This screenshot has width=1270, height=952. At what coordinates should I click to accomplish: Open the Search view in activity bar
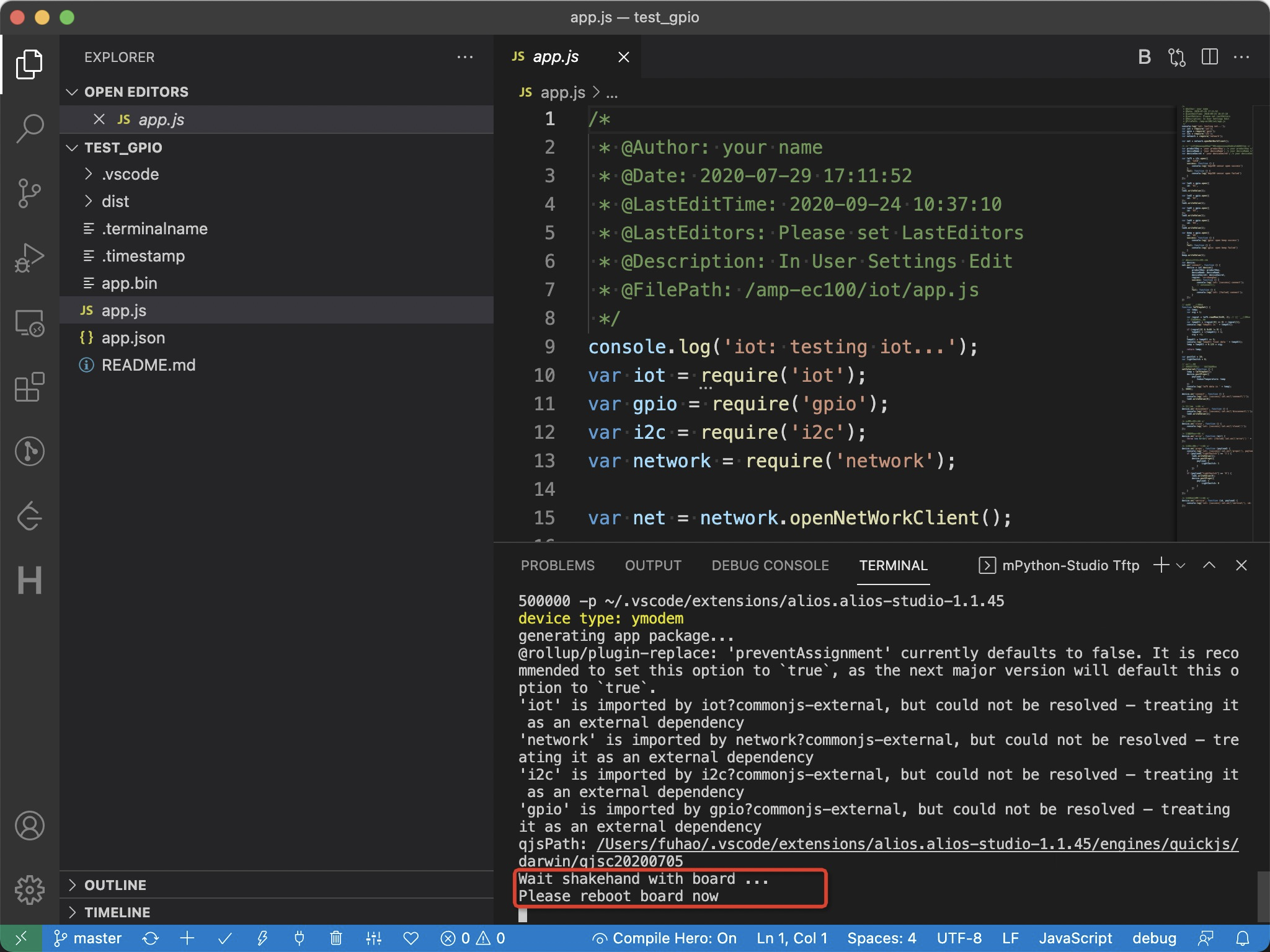pyautogui.click(x=29, y=129)
